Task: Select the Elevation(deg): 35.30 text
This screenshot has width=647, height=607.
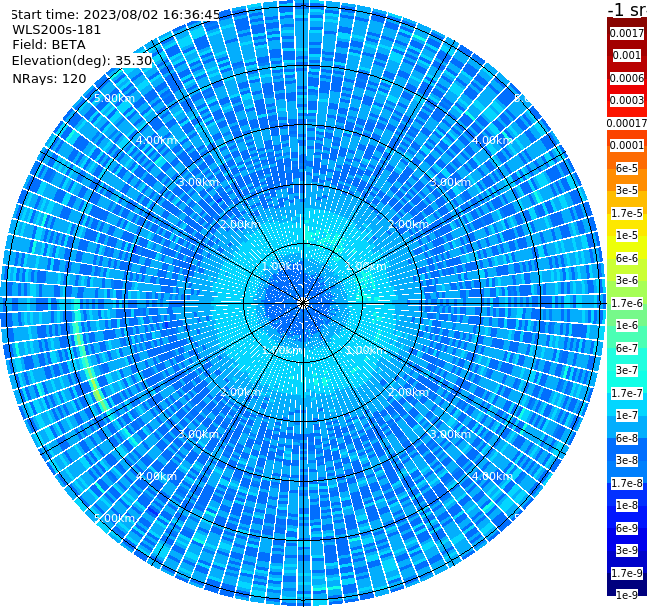Action: pyautogui.click(x=82, y=61)
